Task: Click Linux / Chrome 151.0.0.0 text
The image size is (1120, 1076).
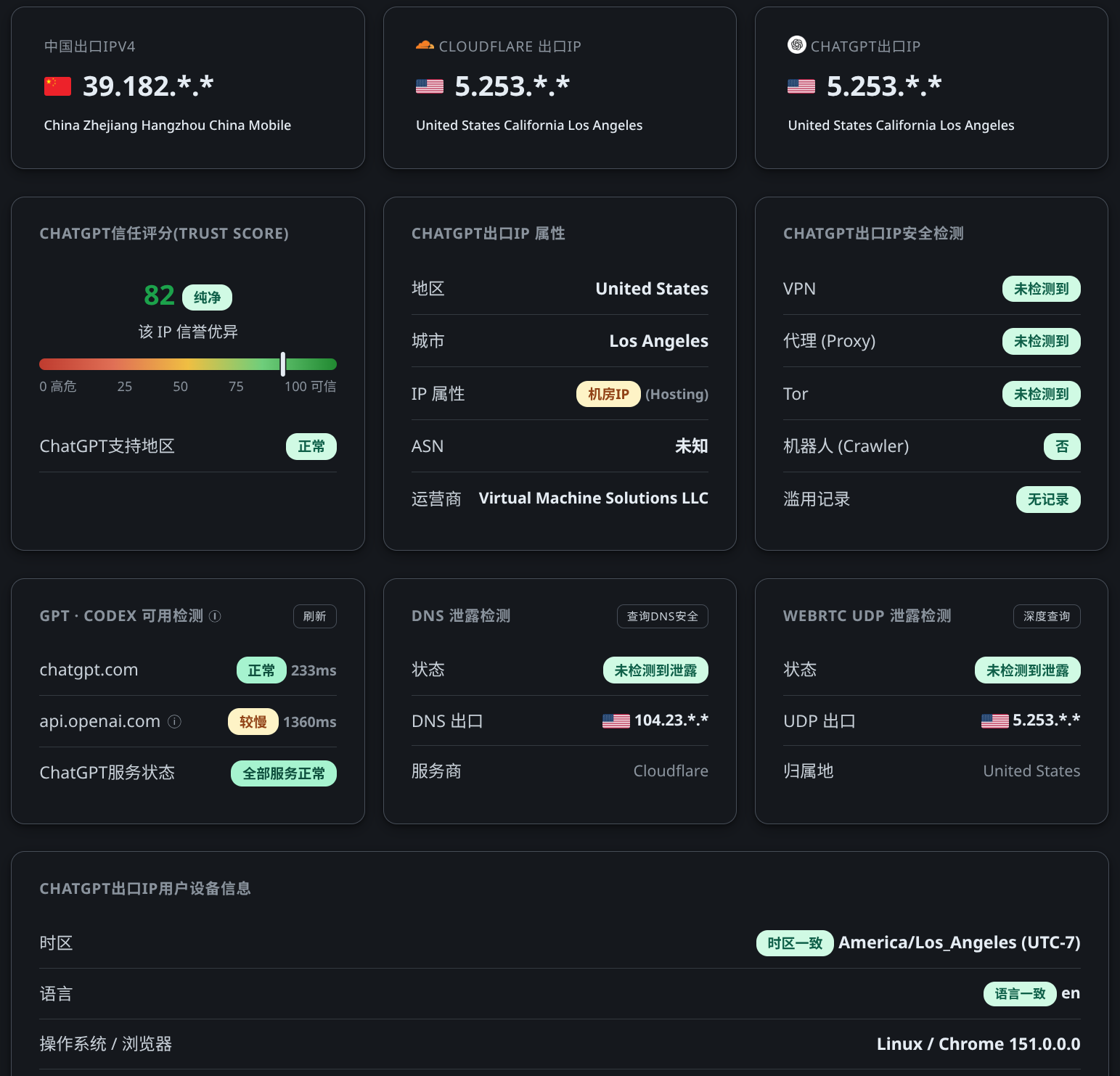Action: (978, 1044)
